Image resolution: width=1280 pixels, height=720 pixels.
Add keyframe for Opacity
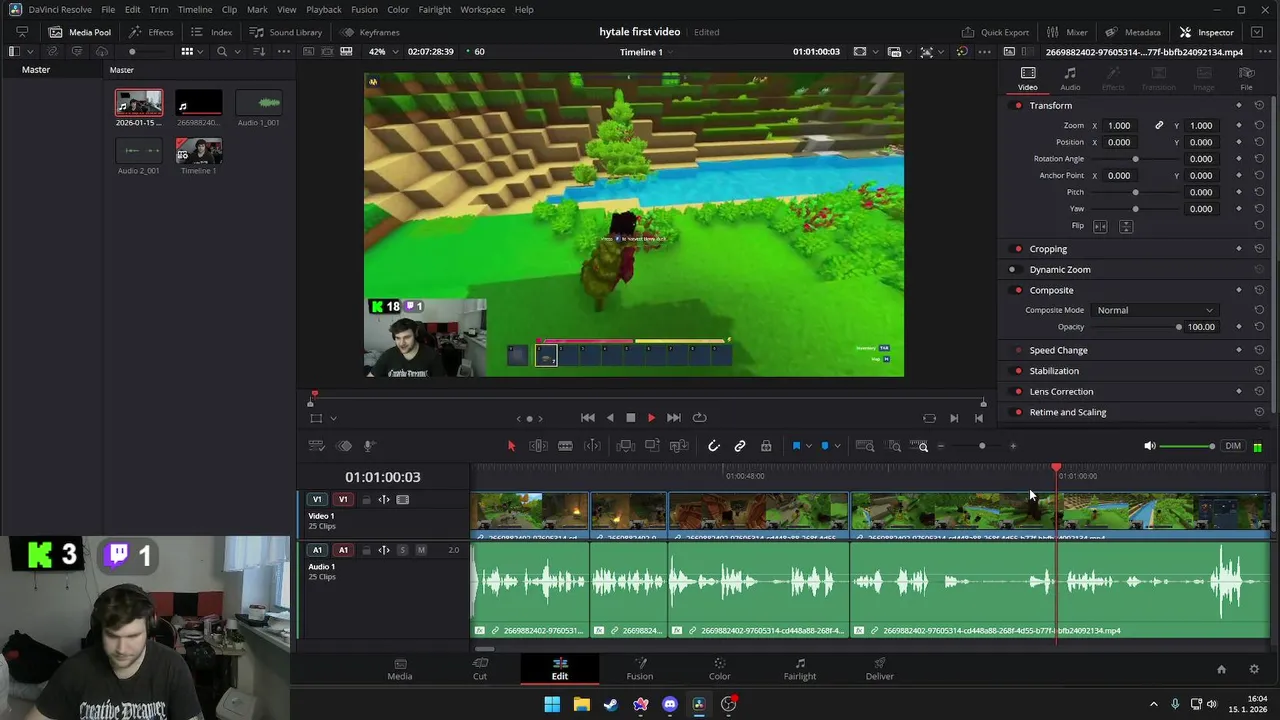coord(1239,327)
